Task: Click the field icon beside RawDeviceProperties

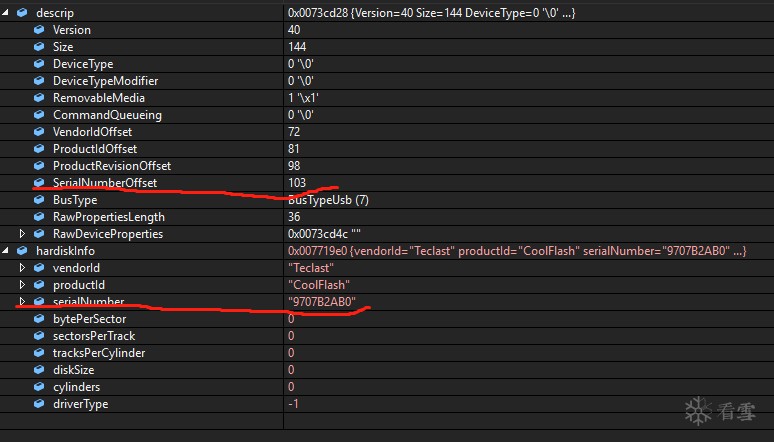Action: point(39,234)
